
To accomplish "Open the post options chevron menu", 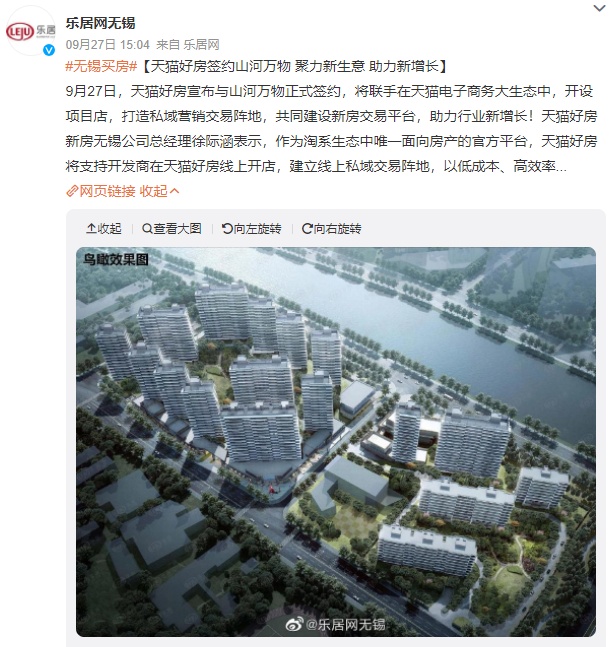I will 599,8.
